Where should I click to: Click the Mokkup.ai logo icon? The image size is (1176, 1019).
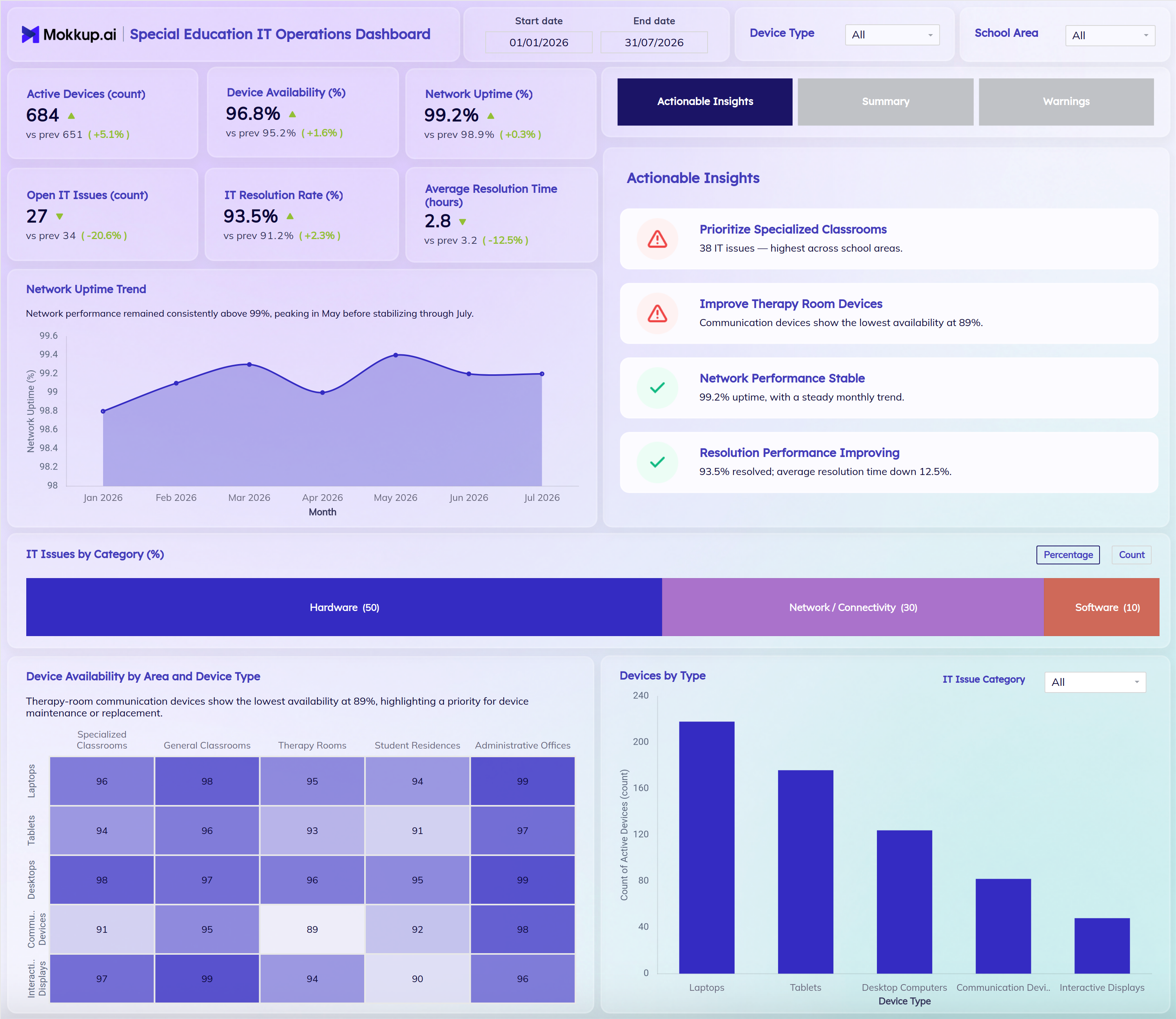pos(30,35)
